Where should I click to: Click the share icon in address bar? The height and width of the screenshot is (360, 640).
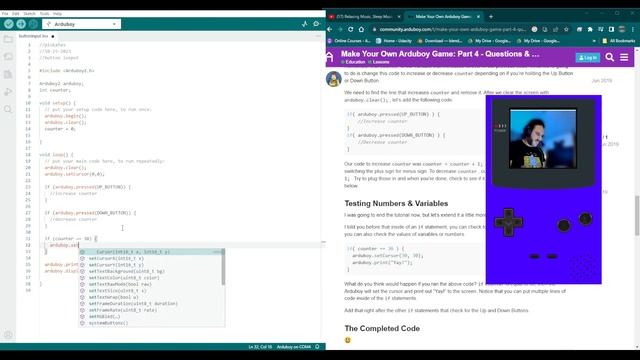556,29
